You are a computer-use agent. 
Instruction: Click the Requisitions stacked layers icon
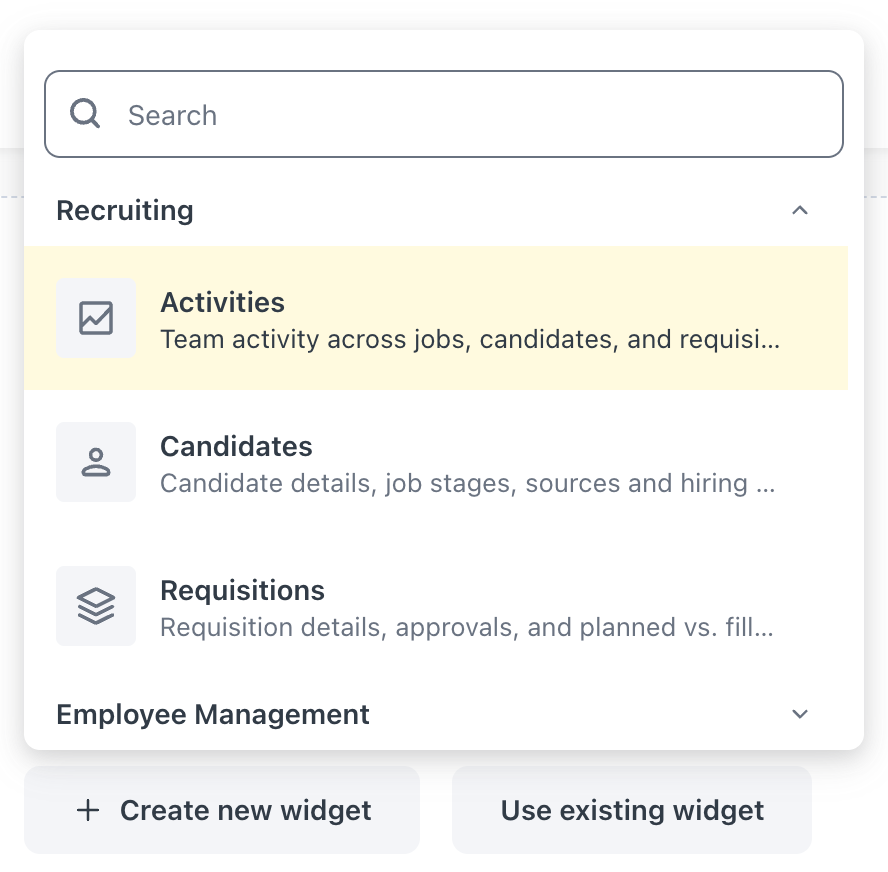coord(96,606)
